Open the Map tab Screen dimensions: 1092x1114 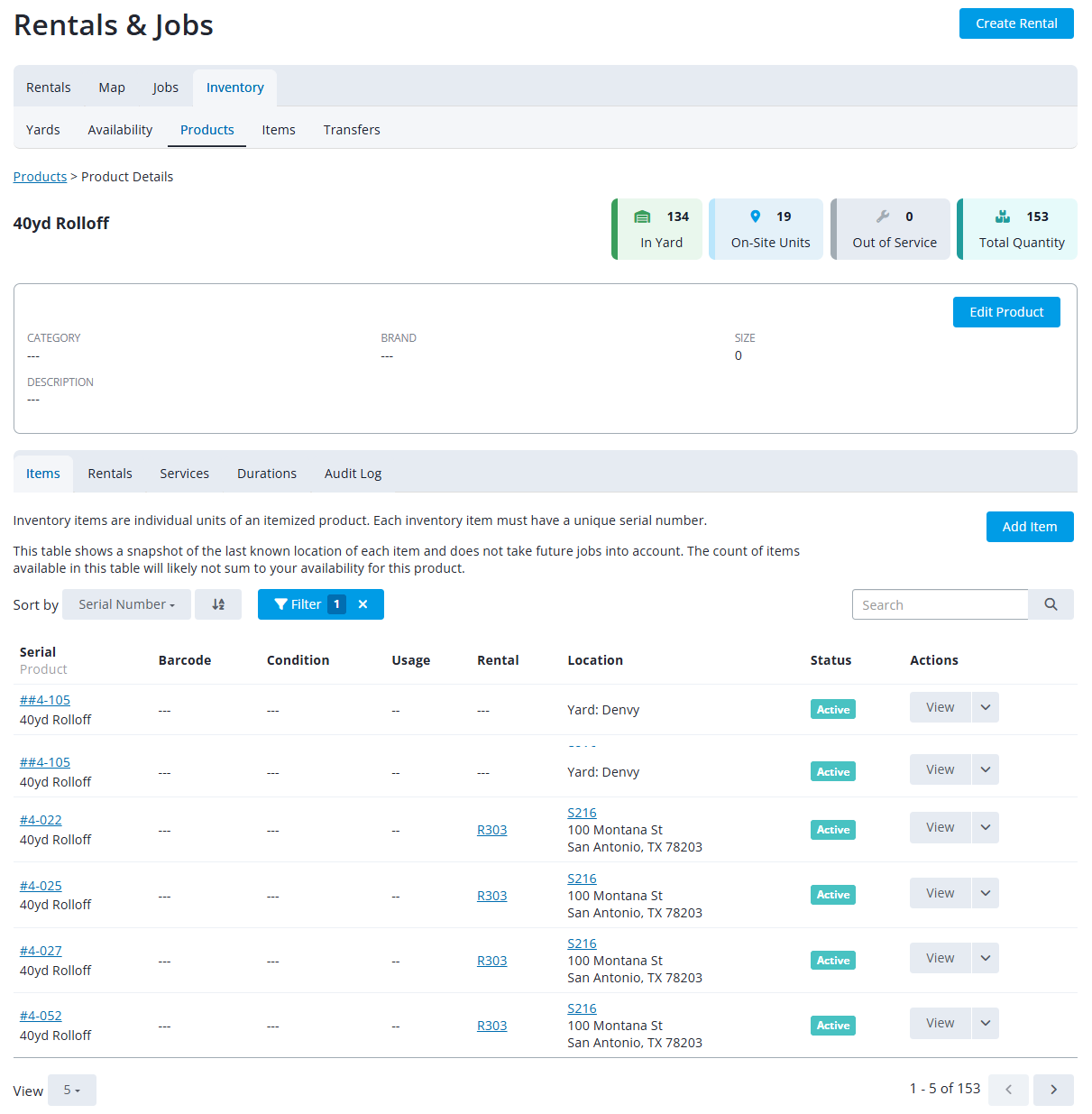[x=112, y=87]
